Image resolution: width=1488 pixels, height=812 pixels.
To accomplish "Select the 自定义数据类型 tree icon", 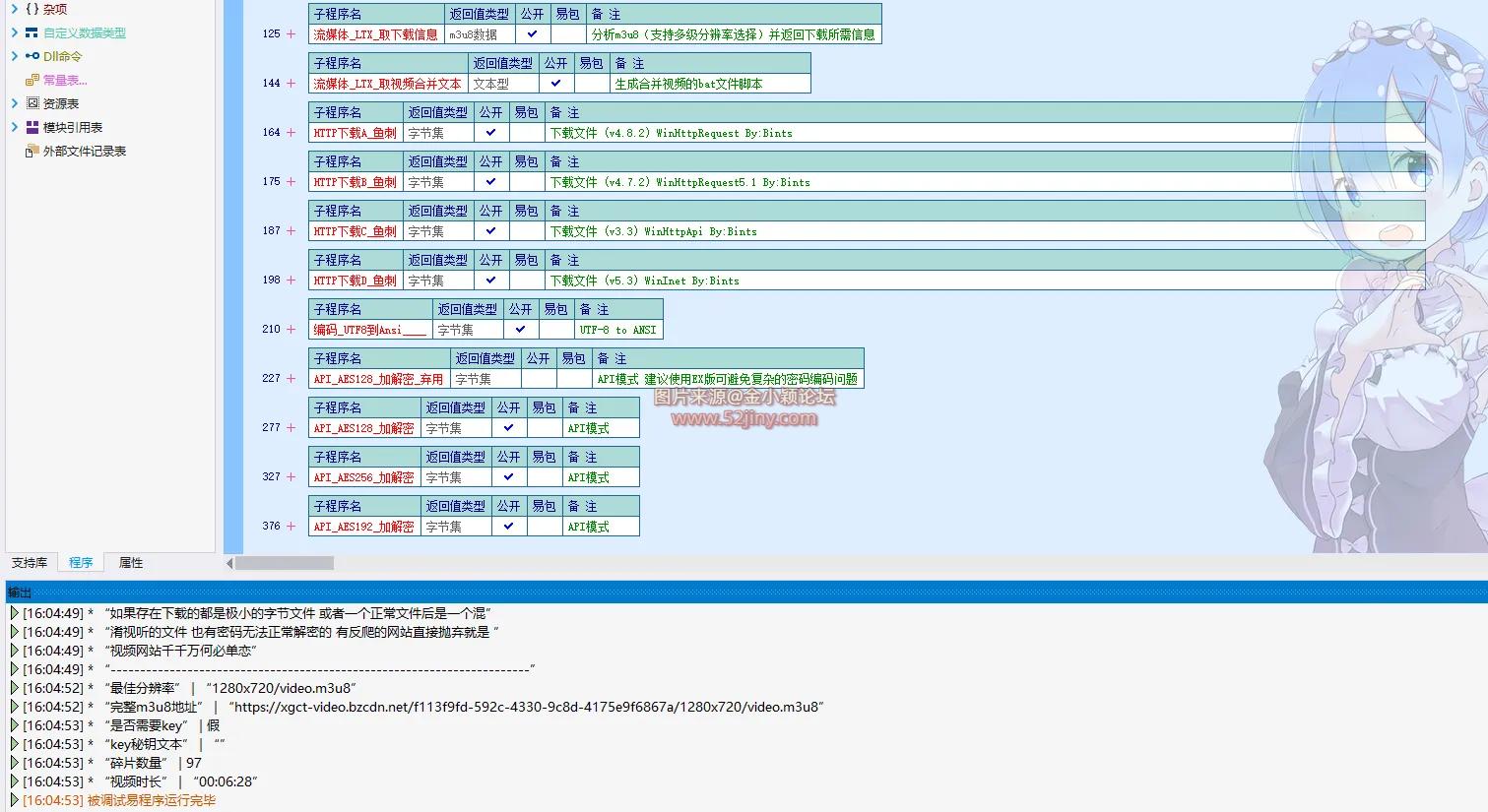I will [32, 32].
